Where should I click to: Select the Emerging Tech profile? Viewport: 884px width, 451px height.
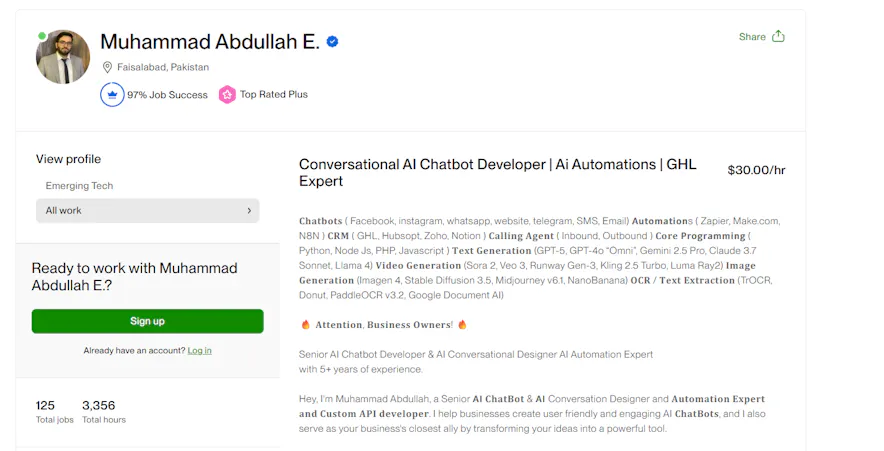[x=79, y=186]
